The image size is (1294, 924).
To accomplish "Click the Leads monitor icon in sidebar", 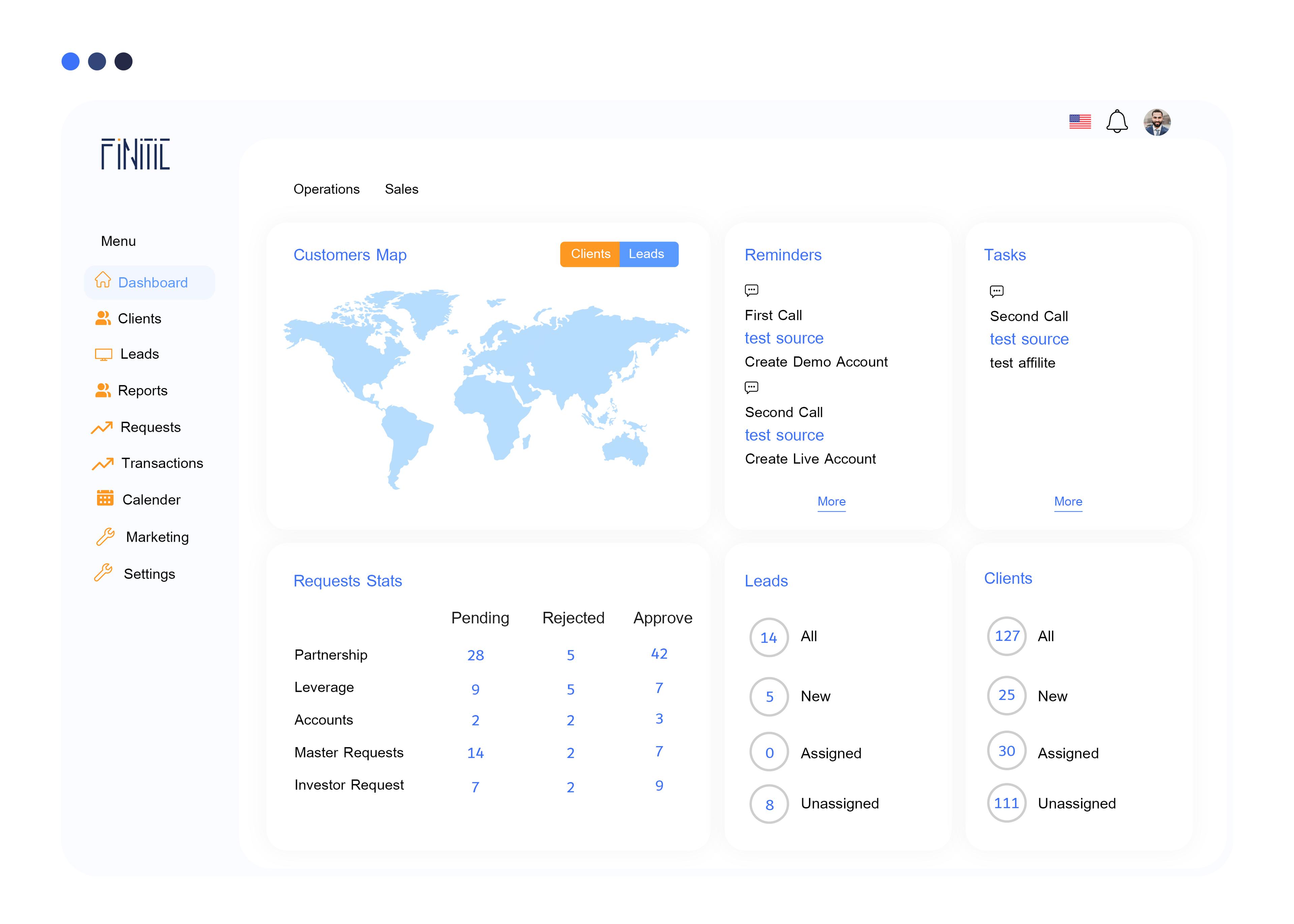I will (x=103, y=354).
